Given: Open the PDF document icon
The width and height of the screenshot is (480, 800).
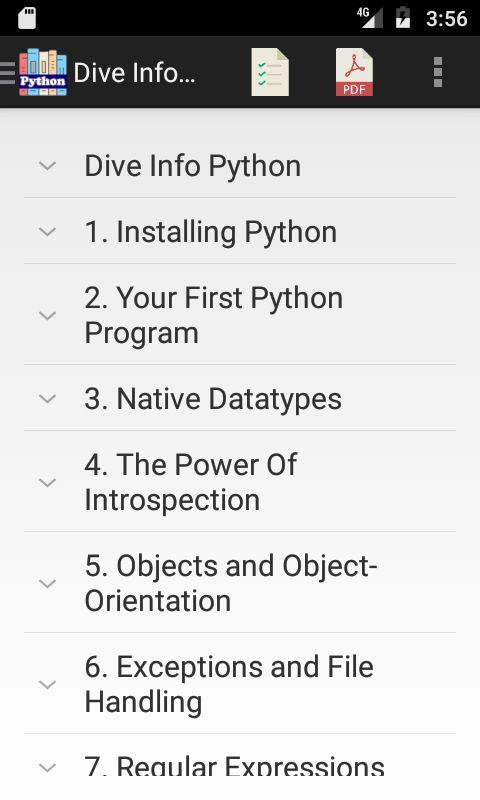Looking at the screenshot, I should tap(354, 72).
